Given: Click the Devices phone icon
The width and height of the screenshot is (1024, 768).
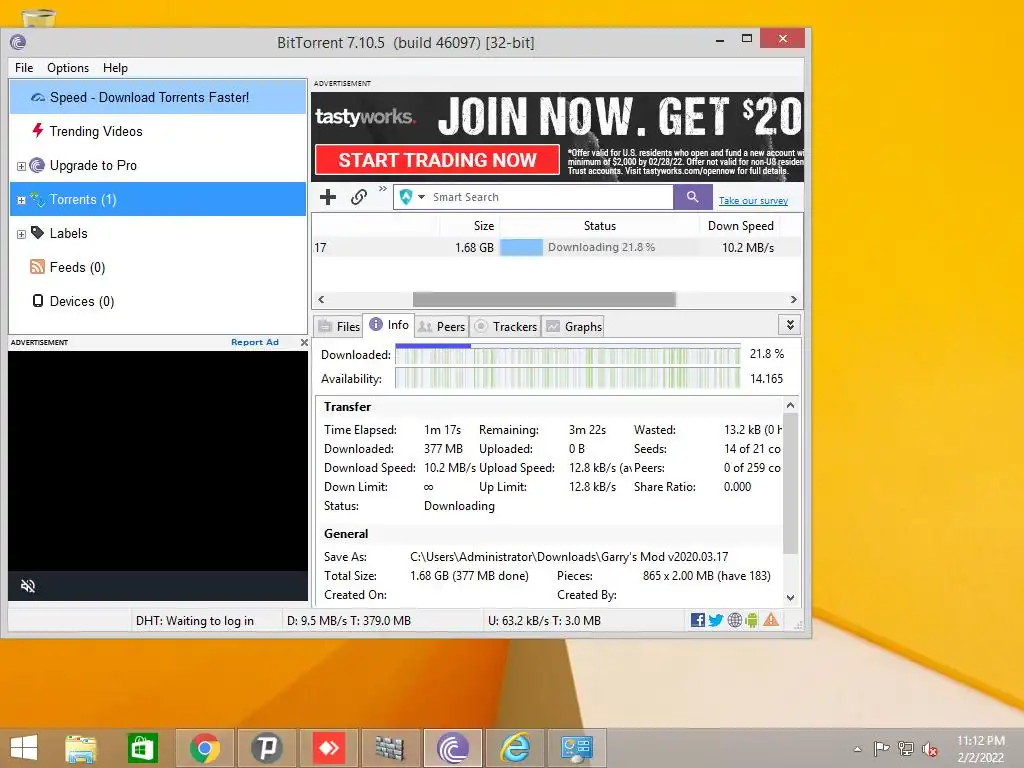Looking at the screenshot, I should point(37,300).
